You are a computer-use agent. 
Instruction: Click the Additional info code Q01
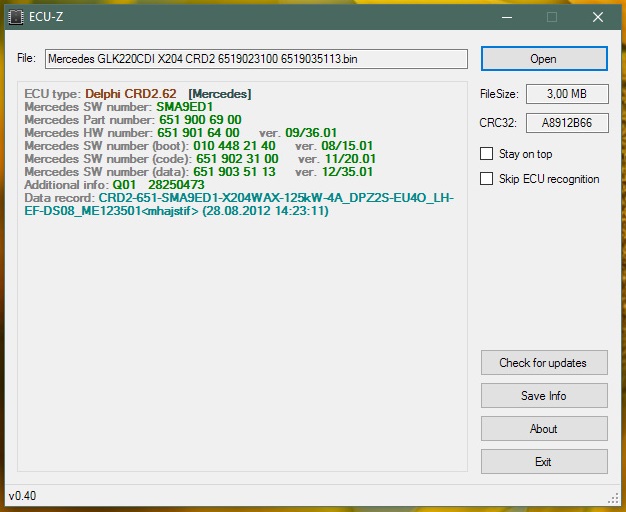pos(124,185)
